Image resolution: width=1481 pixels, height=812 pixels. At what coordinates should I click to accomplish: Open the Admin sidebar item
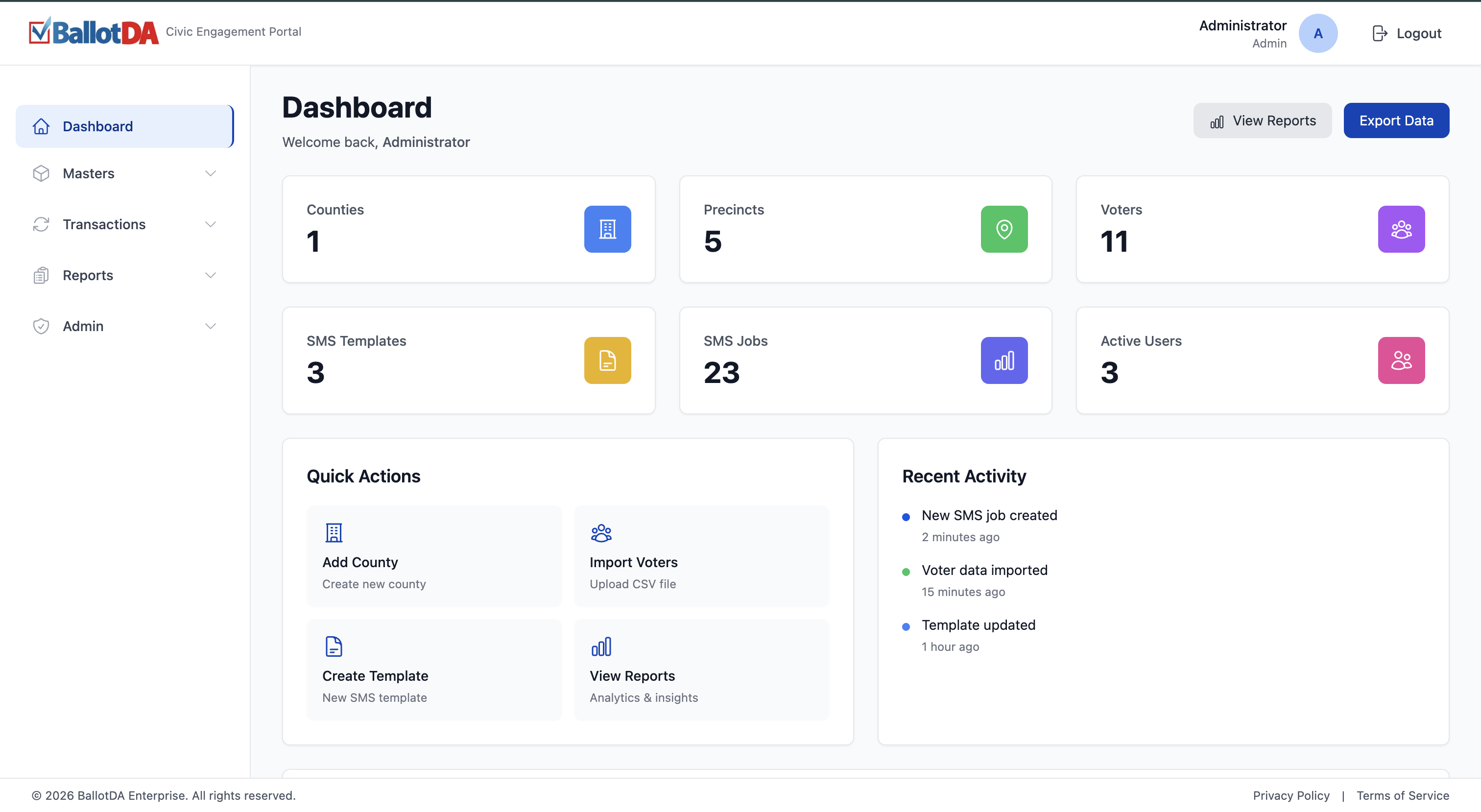tap(125, 326)
